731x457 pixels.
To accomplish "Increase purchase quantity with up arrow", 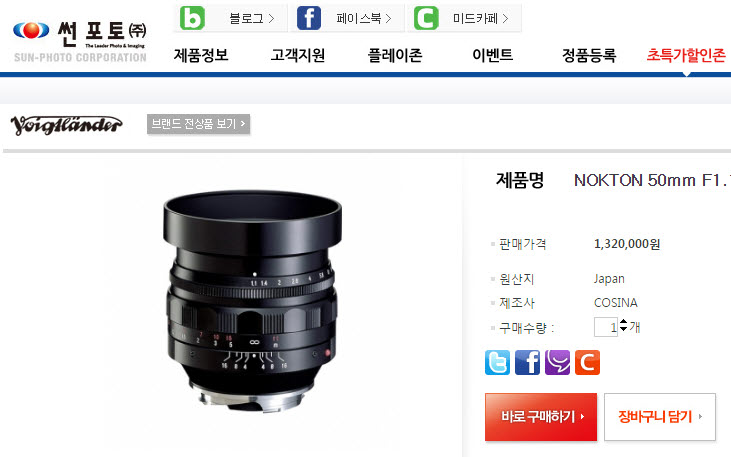I will point(623,322).
